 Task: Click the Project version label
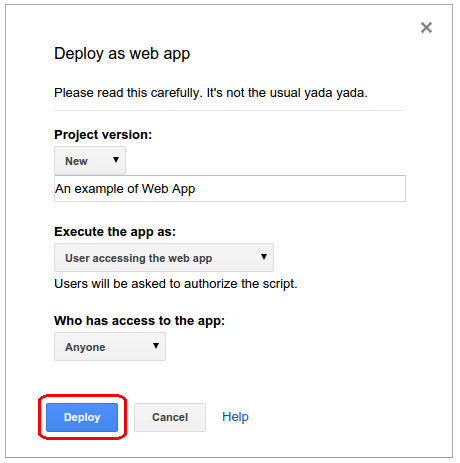coord(103,135)
